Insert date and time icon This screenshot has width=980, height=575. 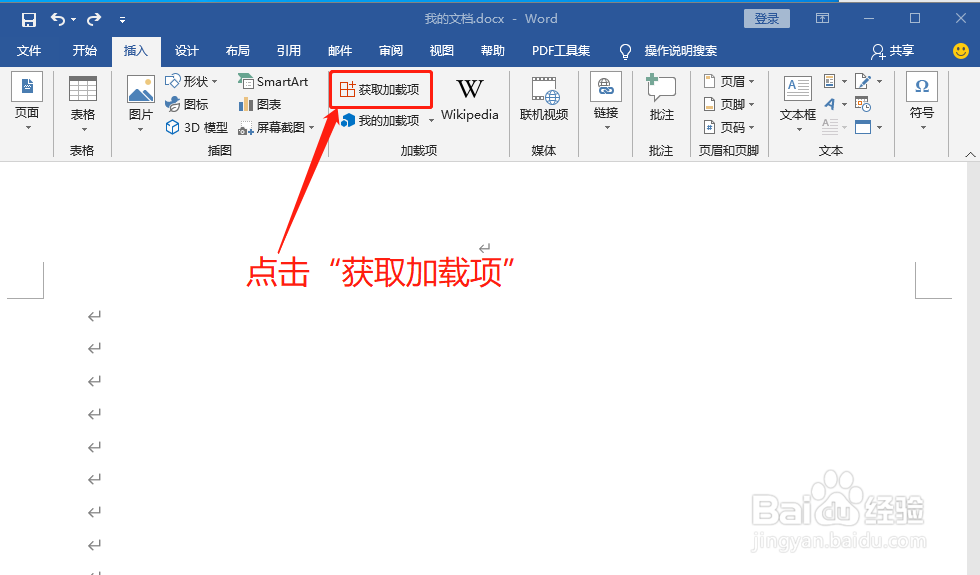(x=863, y=104)
